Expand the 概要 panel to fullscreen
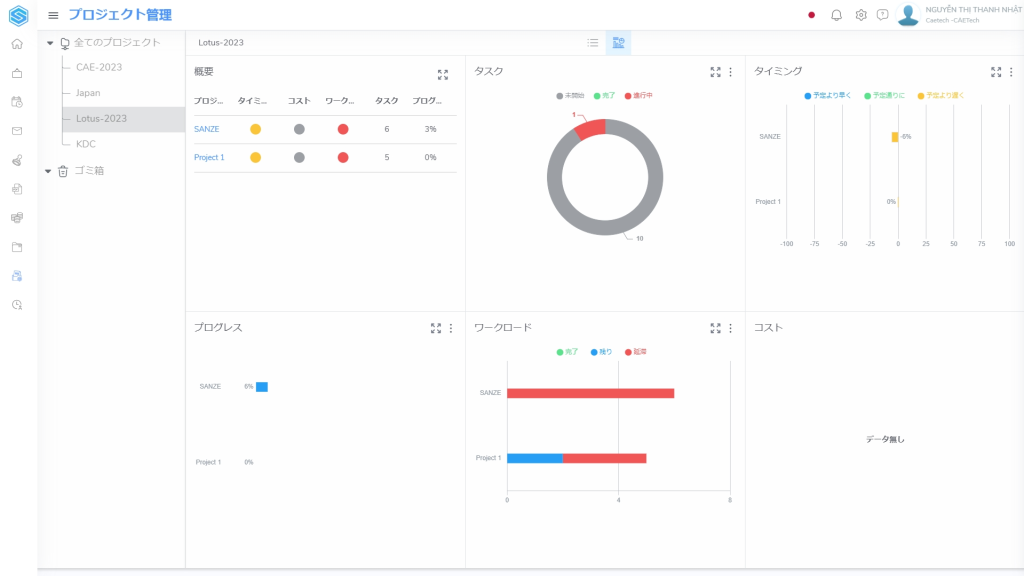The image size is (1024, 576). coord(443,74)
